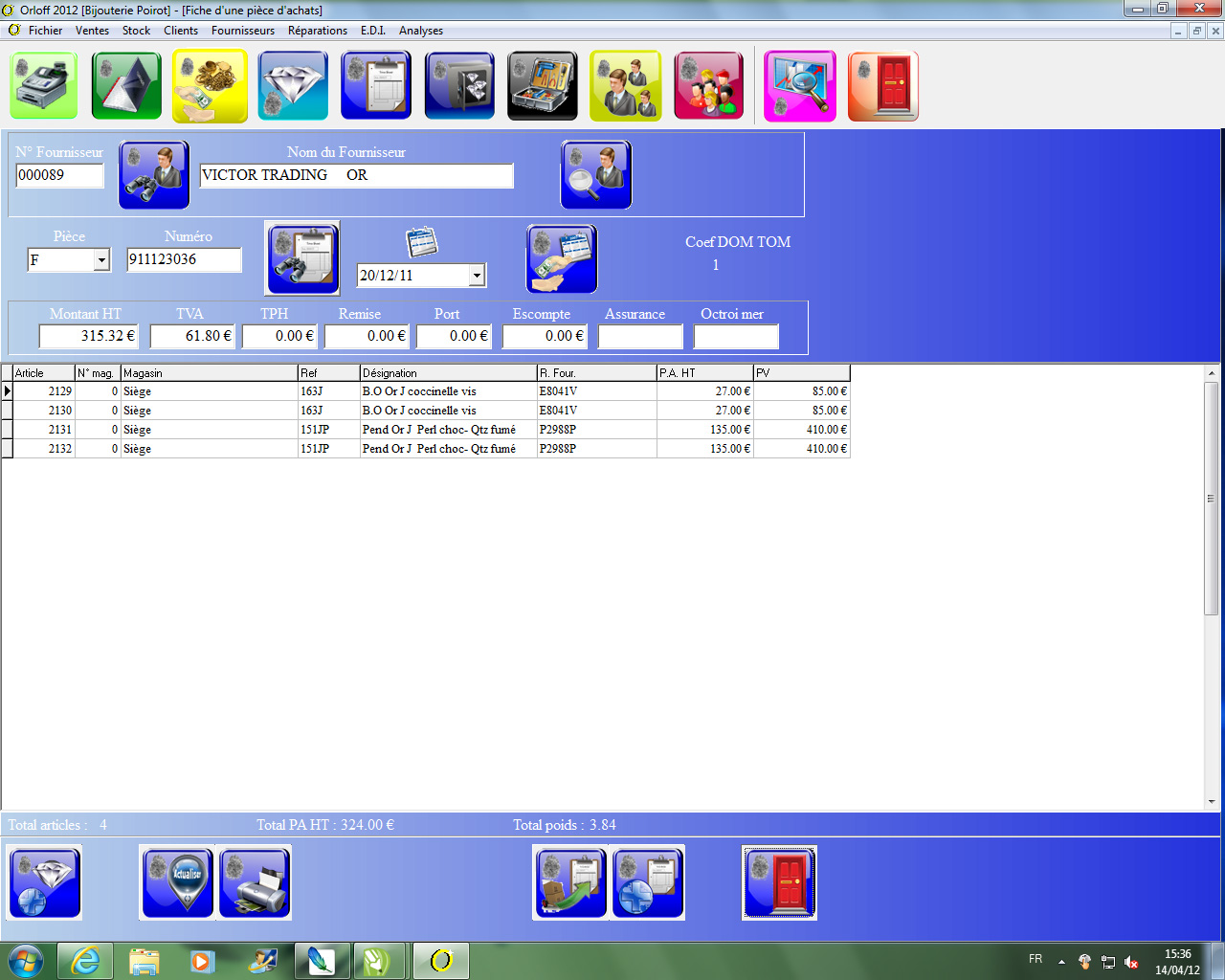
Task: Click the Remise amount field
Action: [367, 336]
